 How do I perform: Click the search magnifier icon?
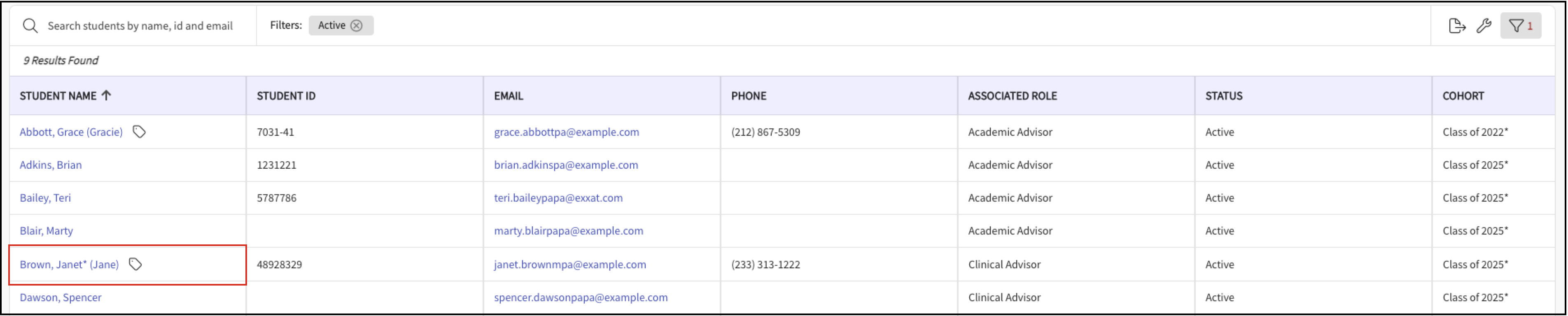[x=30, y=26]
